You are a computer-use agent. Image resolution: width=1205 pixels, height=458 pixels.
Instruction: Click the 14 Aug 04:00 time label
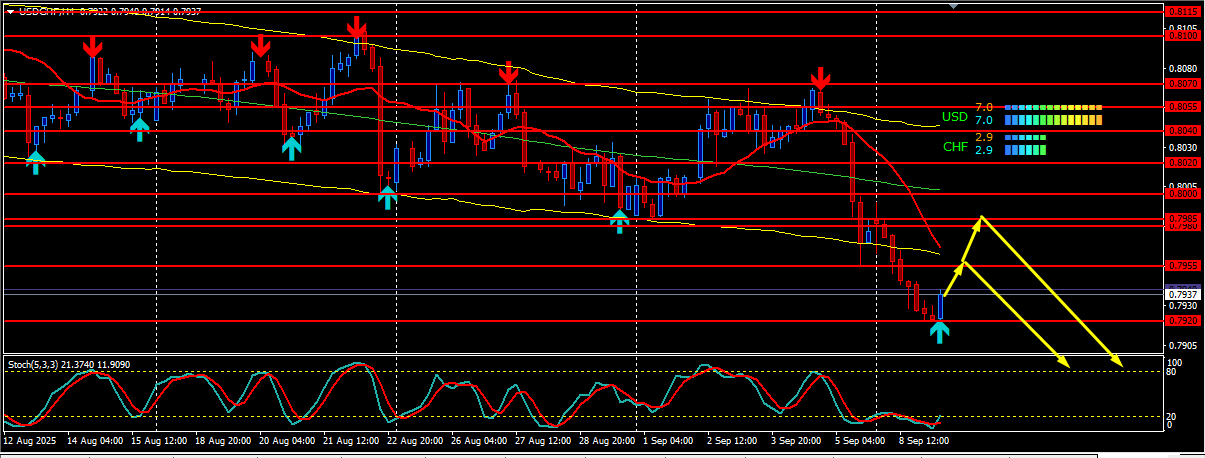(93, 440)
